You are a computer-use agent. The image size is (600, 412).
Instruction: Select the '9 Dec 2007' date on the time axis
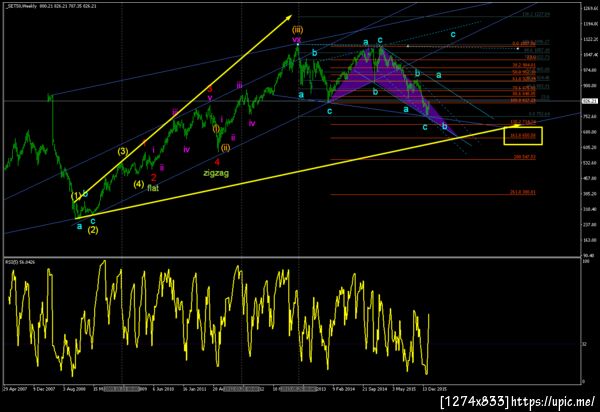click(x=44, y=389)
